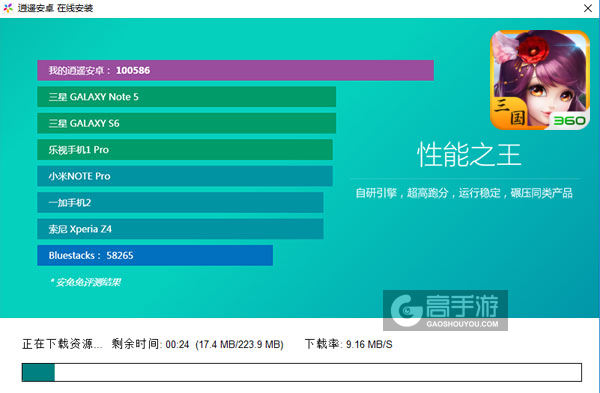This screenshot has height=393, width=600.
Task: Select the 小米NOTE Pro bar
Action: [185, 176]
